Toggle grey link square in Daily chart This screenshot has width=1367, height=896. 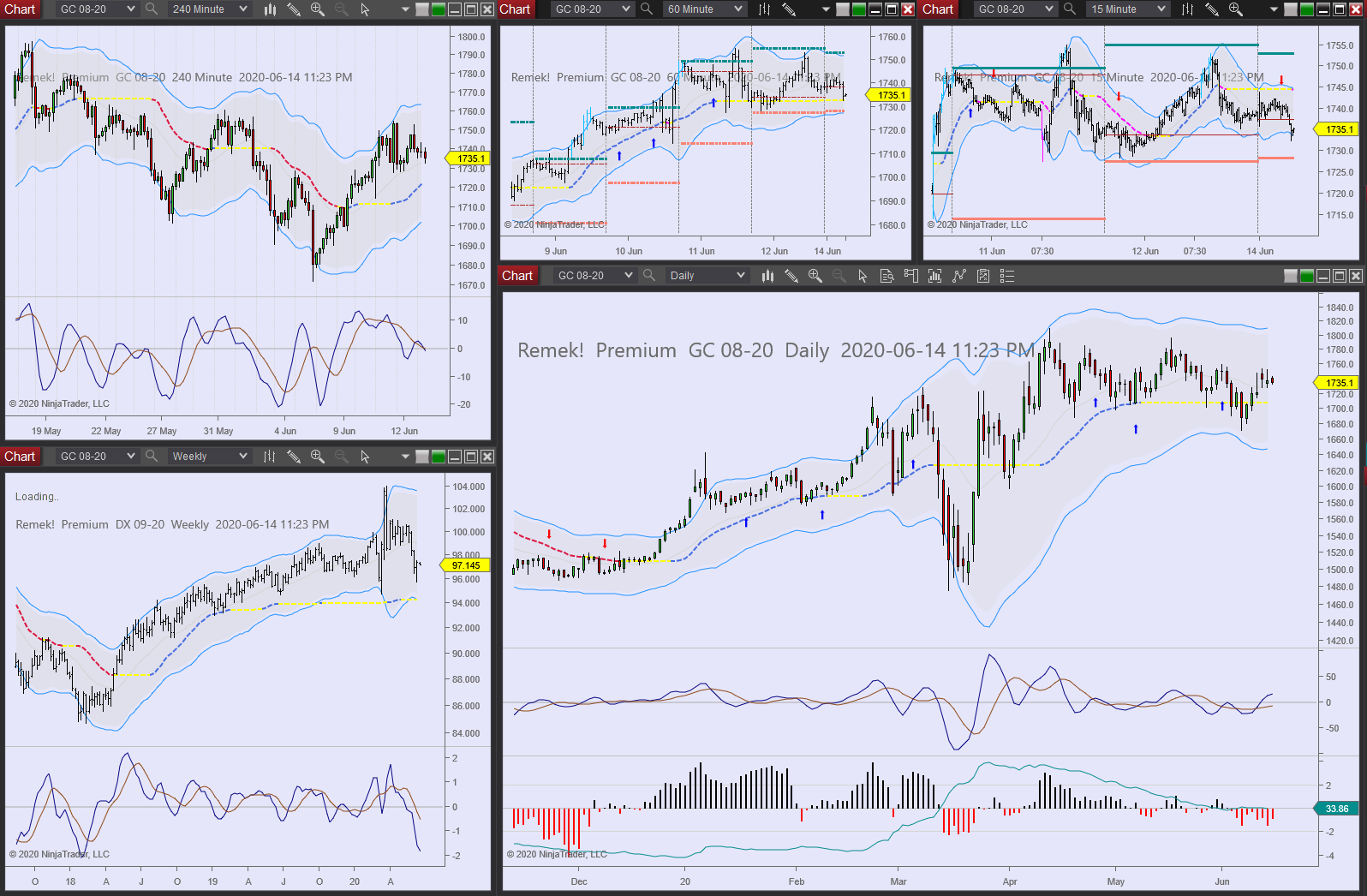coord(1291,276)
